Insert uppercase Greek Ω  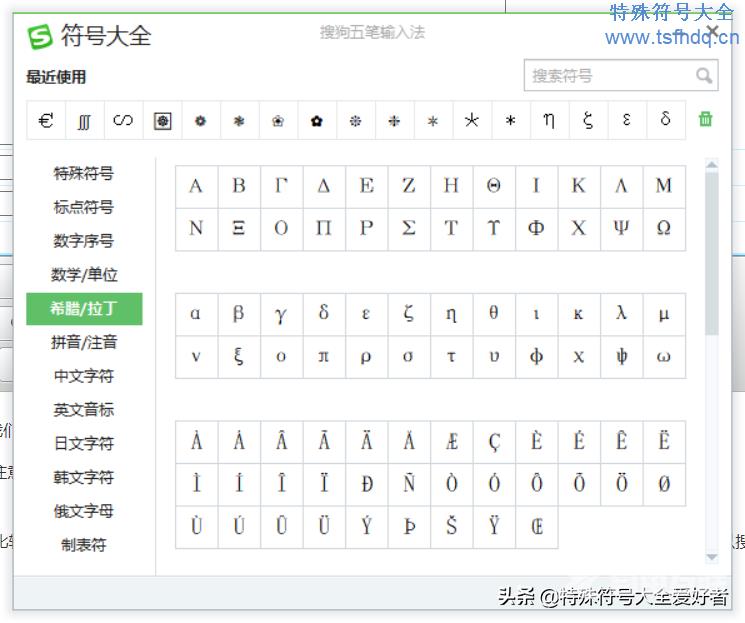664,229
